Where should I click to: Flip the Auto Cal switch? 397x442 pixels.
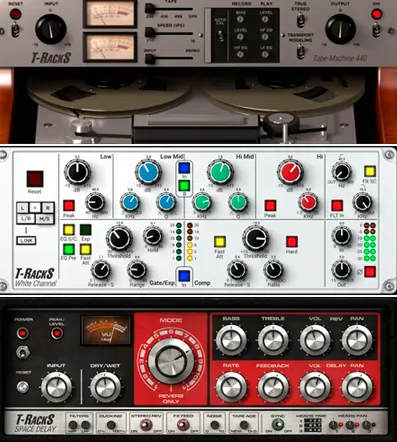point(220,36)
